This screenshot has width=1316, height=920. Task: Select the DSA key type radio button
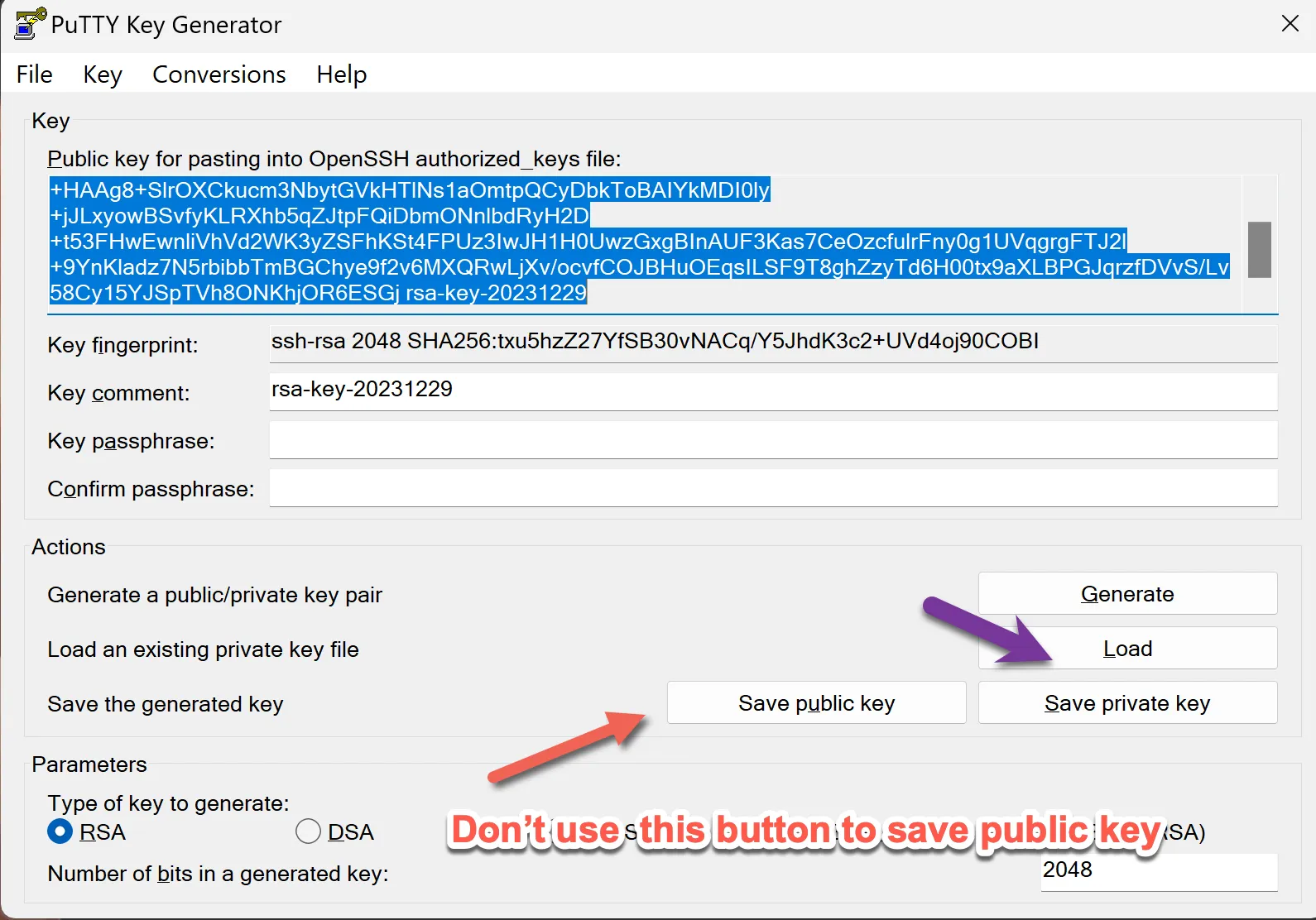pyautogui.click(x=308, y=831)
